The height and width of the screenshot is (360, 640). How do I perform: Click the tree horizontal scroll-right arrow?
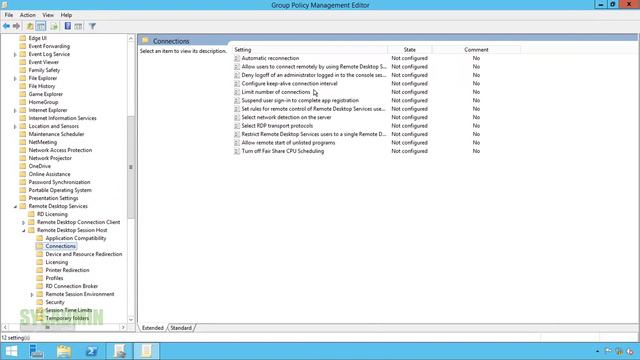123,327
